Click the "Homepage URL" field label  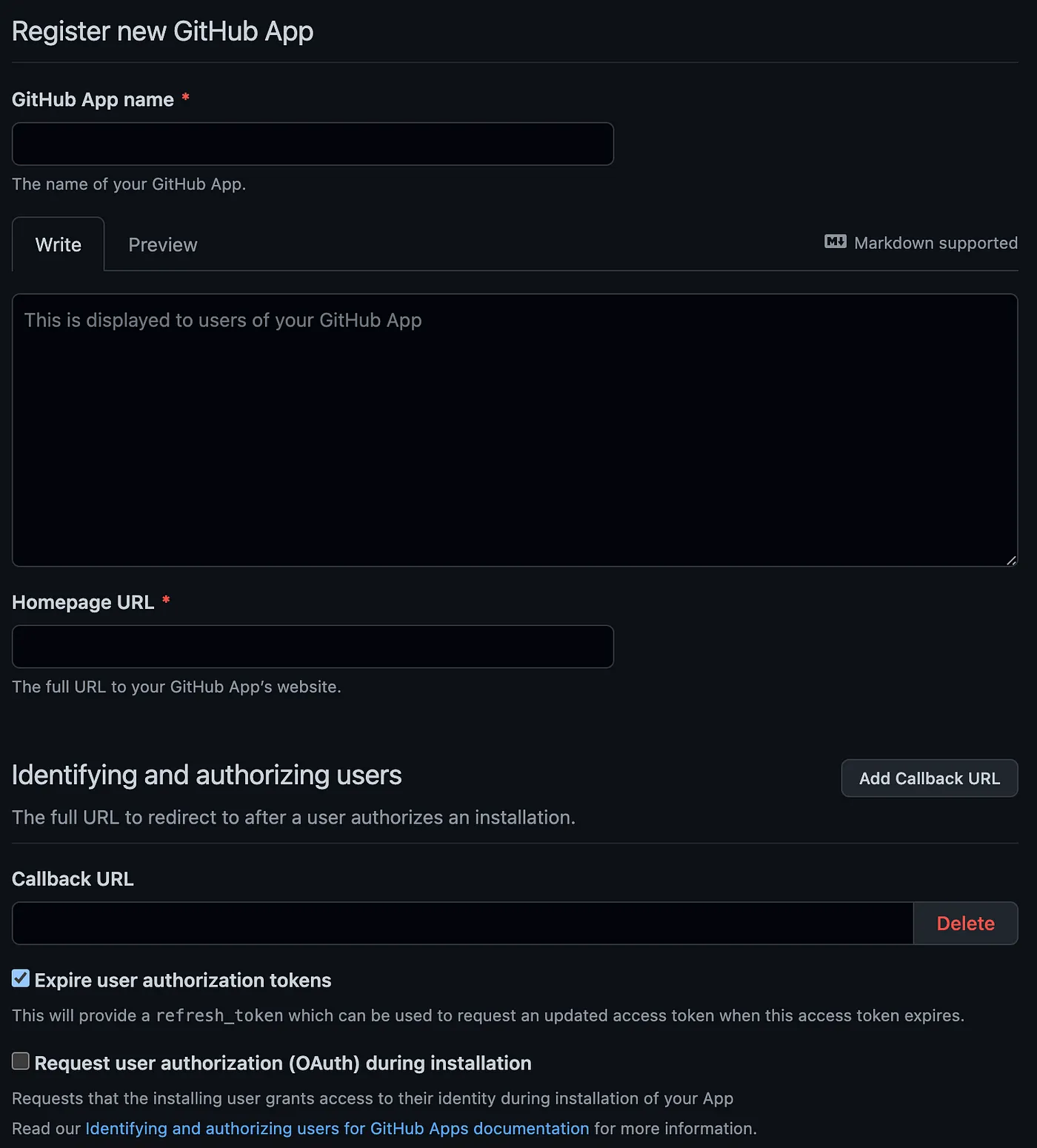point(83,603)
